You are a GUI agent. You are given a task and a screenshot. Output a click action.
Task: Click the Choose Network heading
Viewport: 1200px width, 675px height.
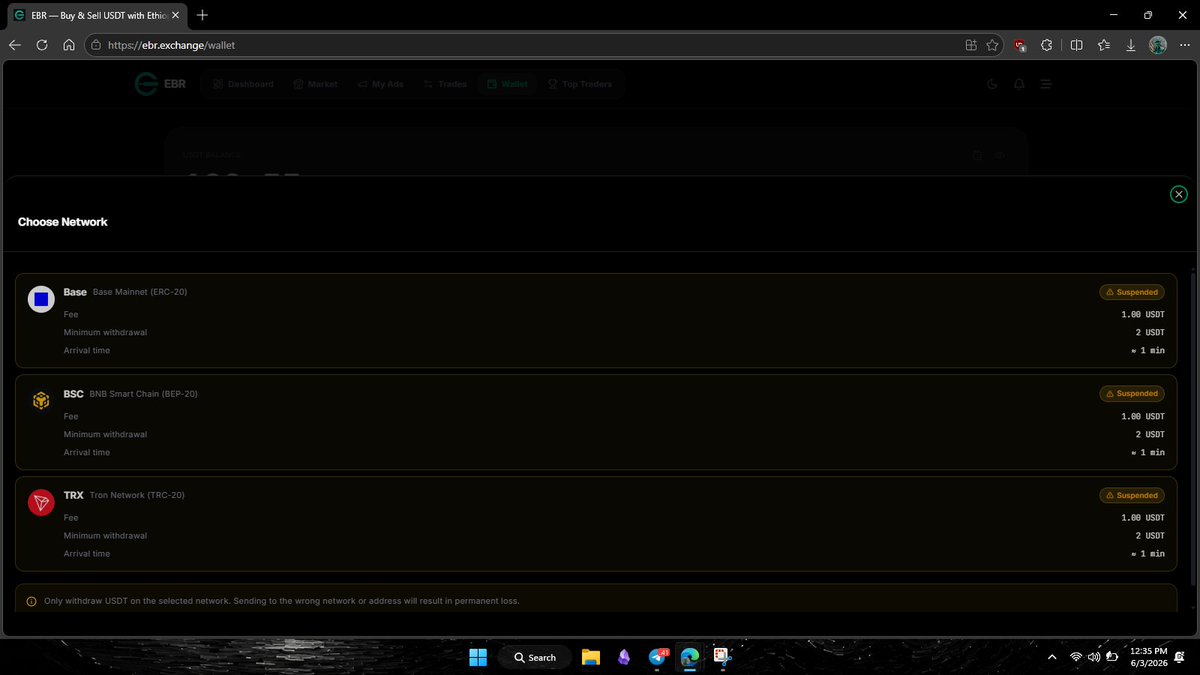tap(63, 222)
